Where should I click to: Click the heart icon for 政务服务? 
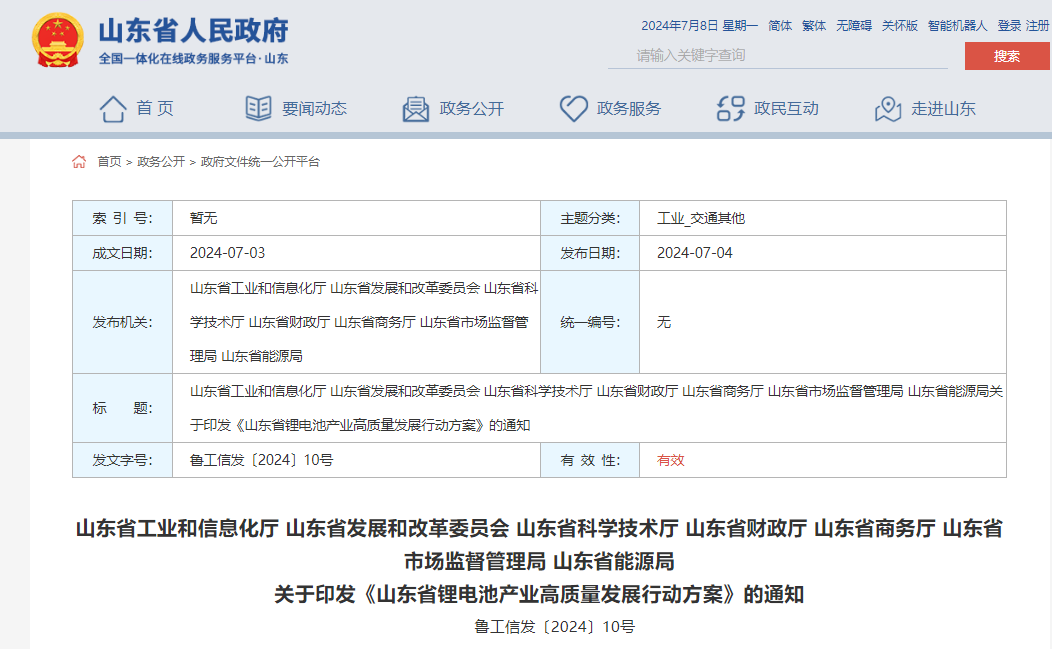coord(573,109)
